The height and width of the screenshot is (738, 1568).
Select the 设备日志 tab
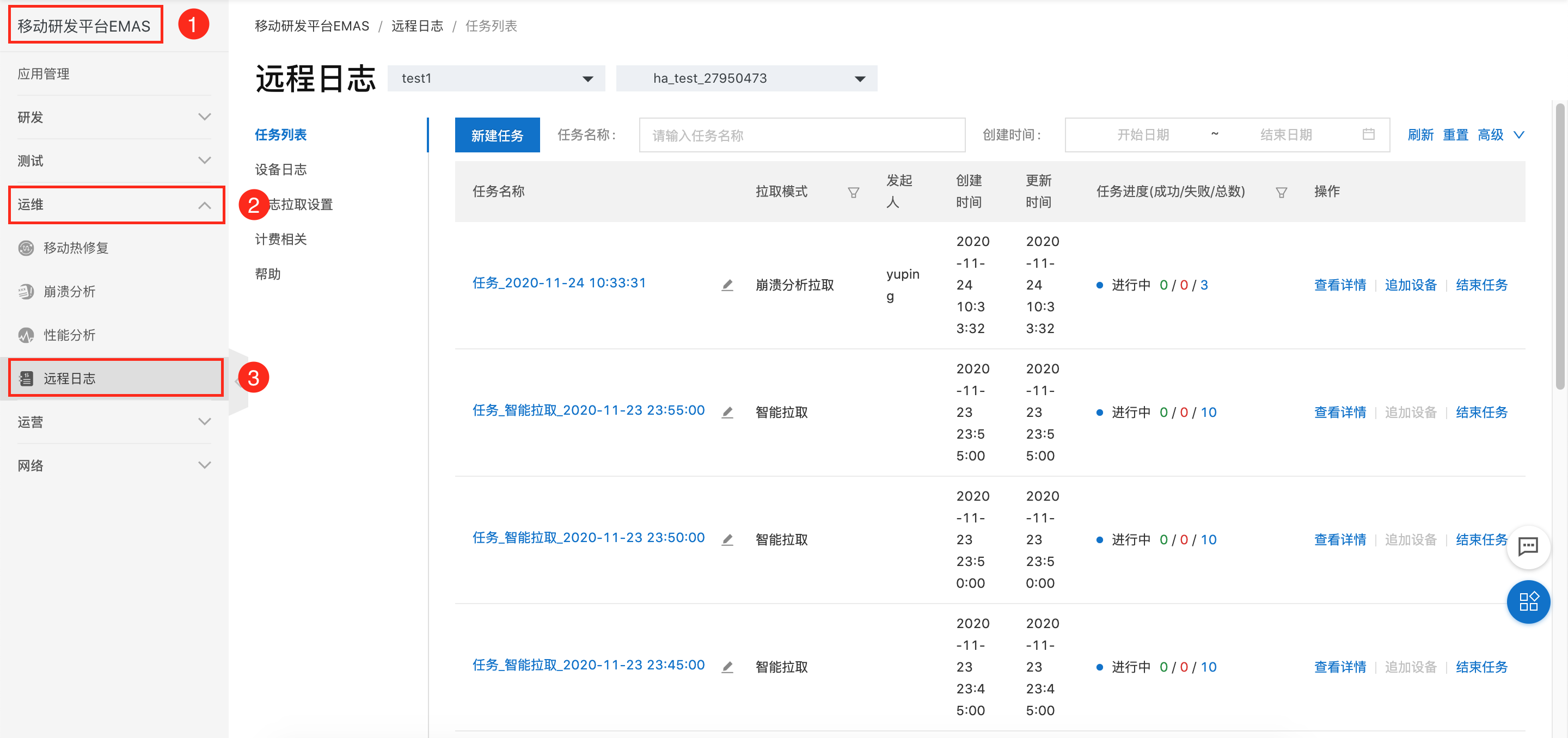coord(280,169)
